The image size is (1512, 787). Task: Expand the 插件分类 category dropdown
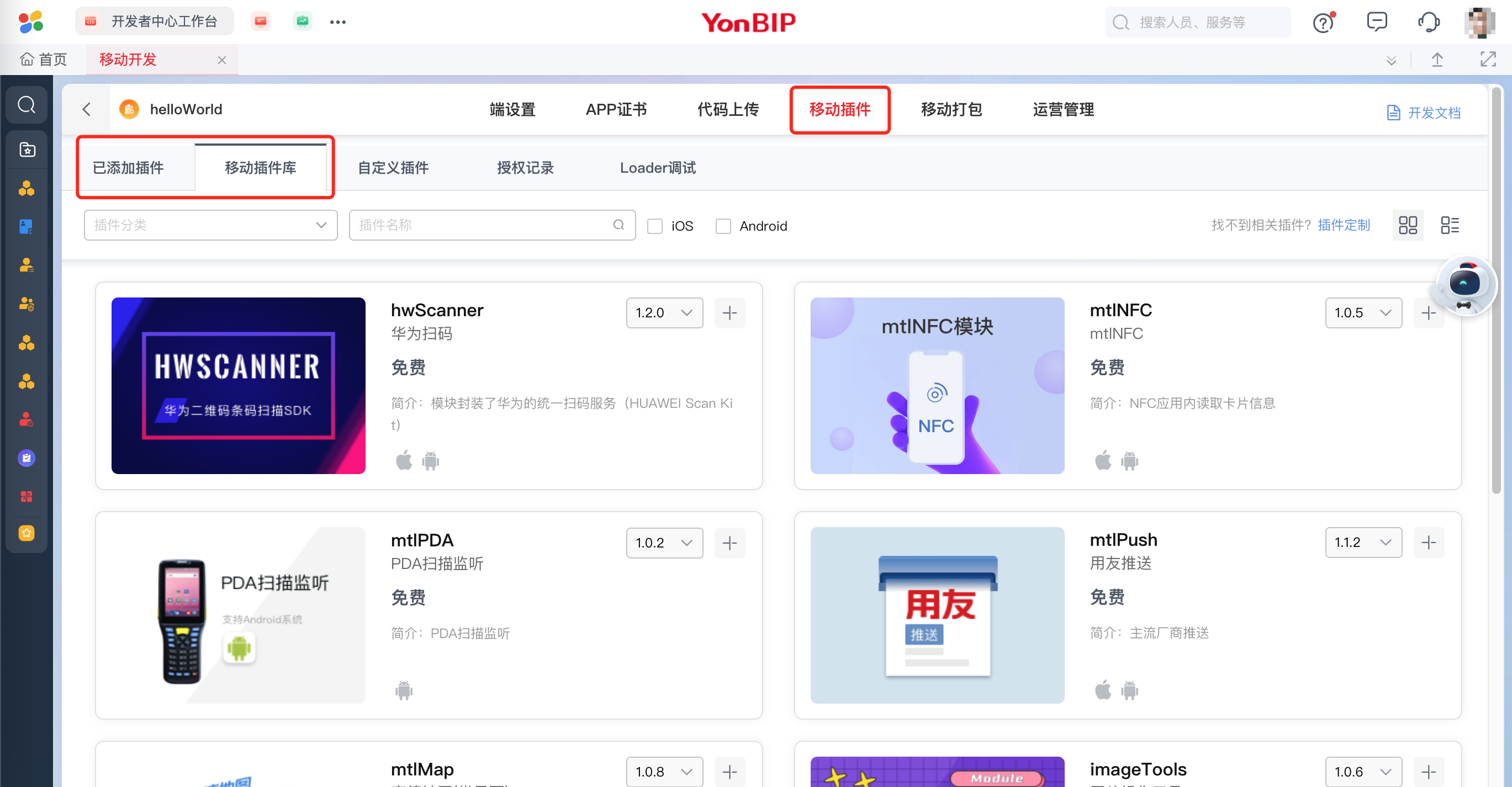(x=210, y=225)
